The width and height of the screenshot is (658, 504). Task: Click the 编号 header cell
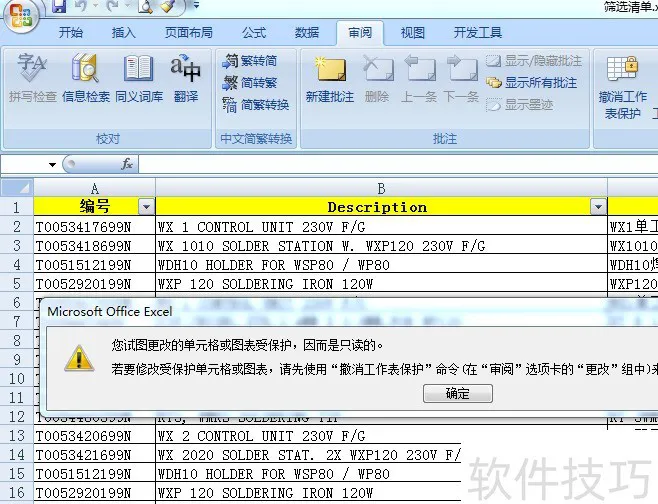[94, 207]
